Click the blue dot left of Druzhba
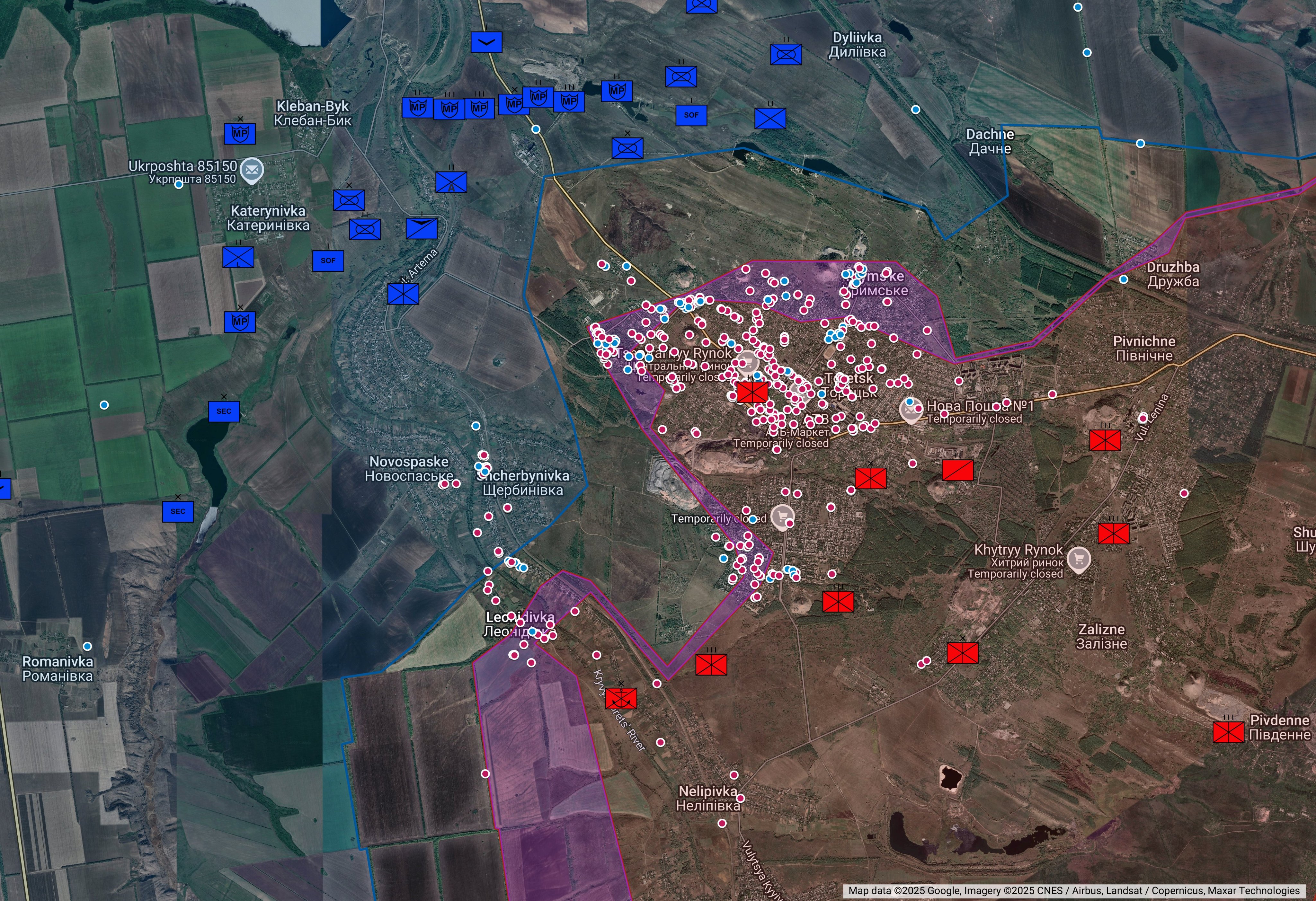The height and width of the screenshot is (901, 1316). coord(1124,279)
